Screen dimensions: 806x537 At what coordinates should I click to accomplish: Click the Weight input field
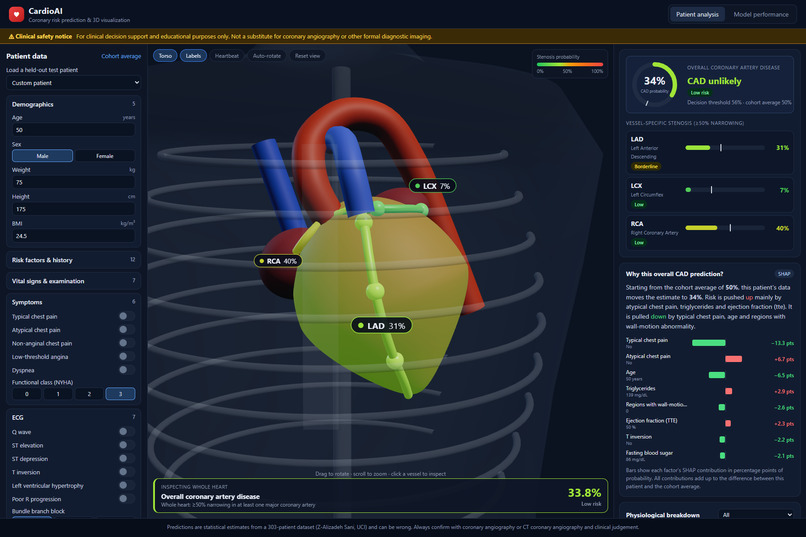[x=74, y=182]
